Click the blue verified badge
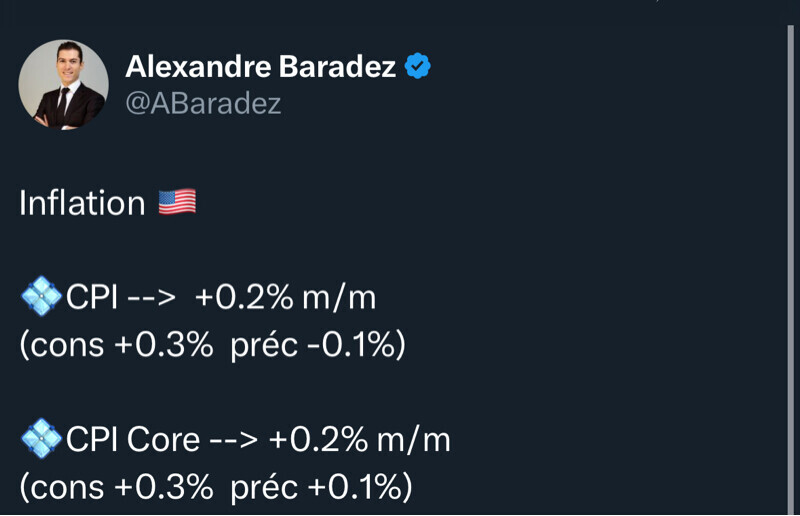This screenshot has width=800, height=516. pos(418,67)
